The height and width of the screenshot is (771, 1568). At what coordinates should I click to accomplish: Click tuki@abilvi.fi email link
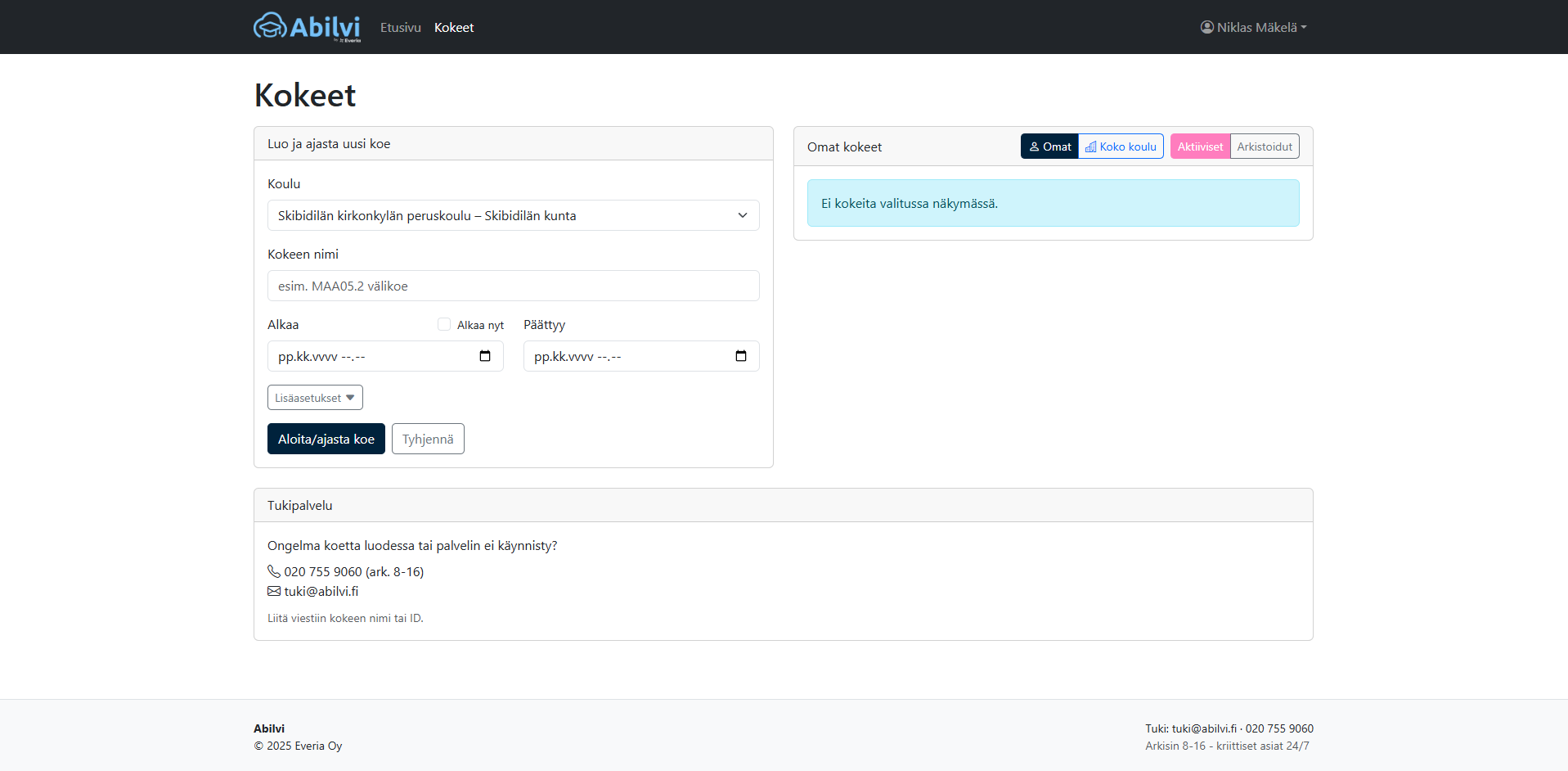click(321, 591)
